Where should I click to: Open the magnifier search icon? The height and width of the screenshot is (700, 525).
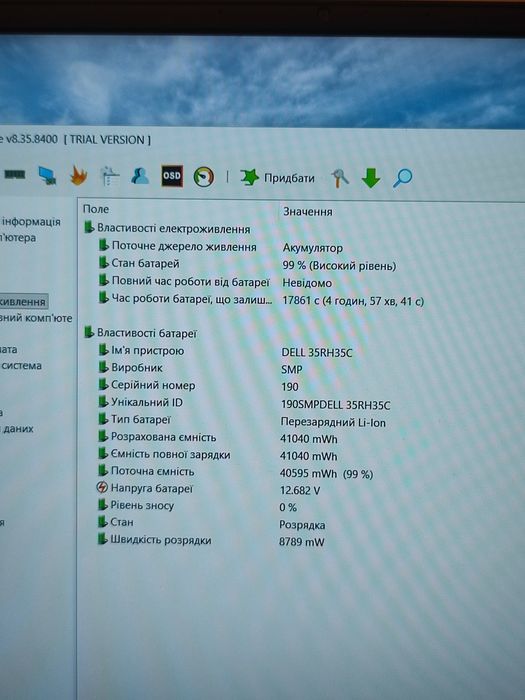point(402,178)
